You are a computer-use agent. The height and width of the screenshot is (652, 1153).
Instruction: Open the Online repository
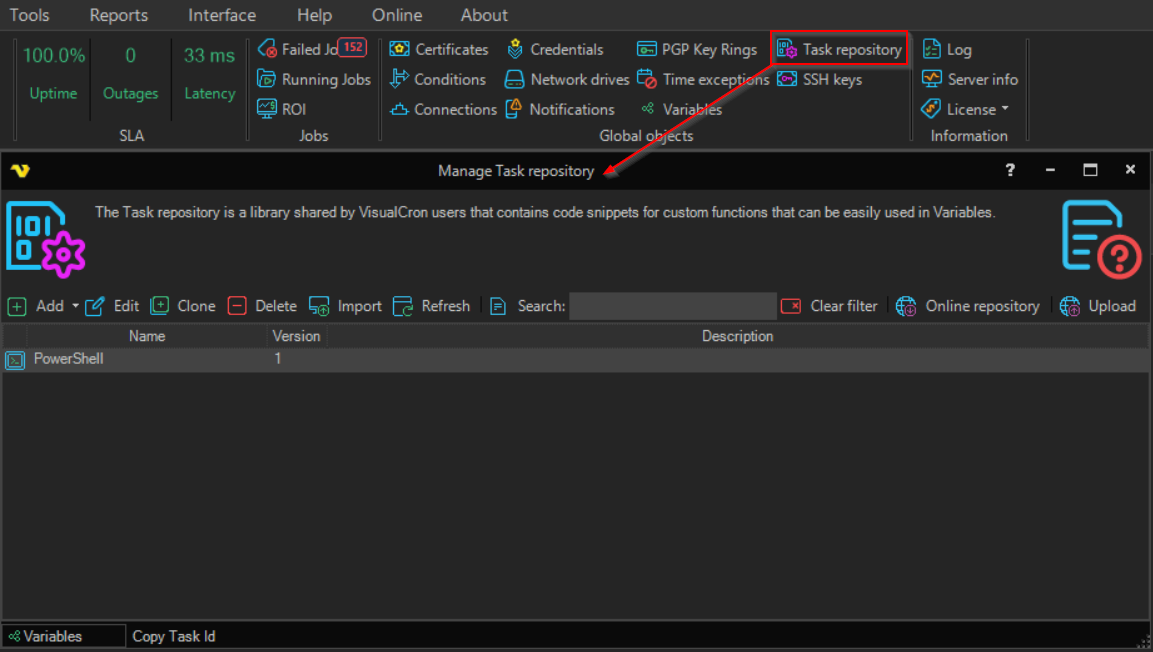[x=968, y=306]
